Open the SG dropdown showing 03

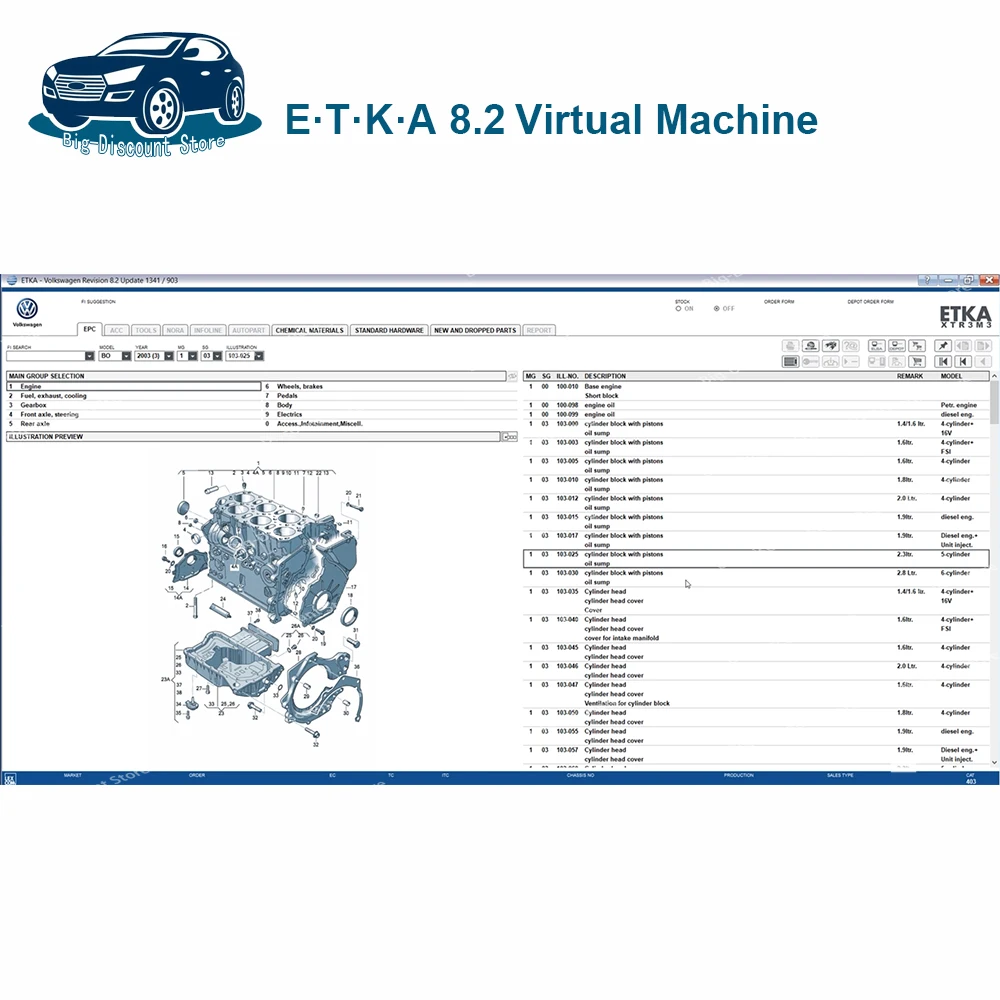pos(217,356)
